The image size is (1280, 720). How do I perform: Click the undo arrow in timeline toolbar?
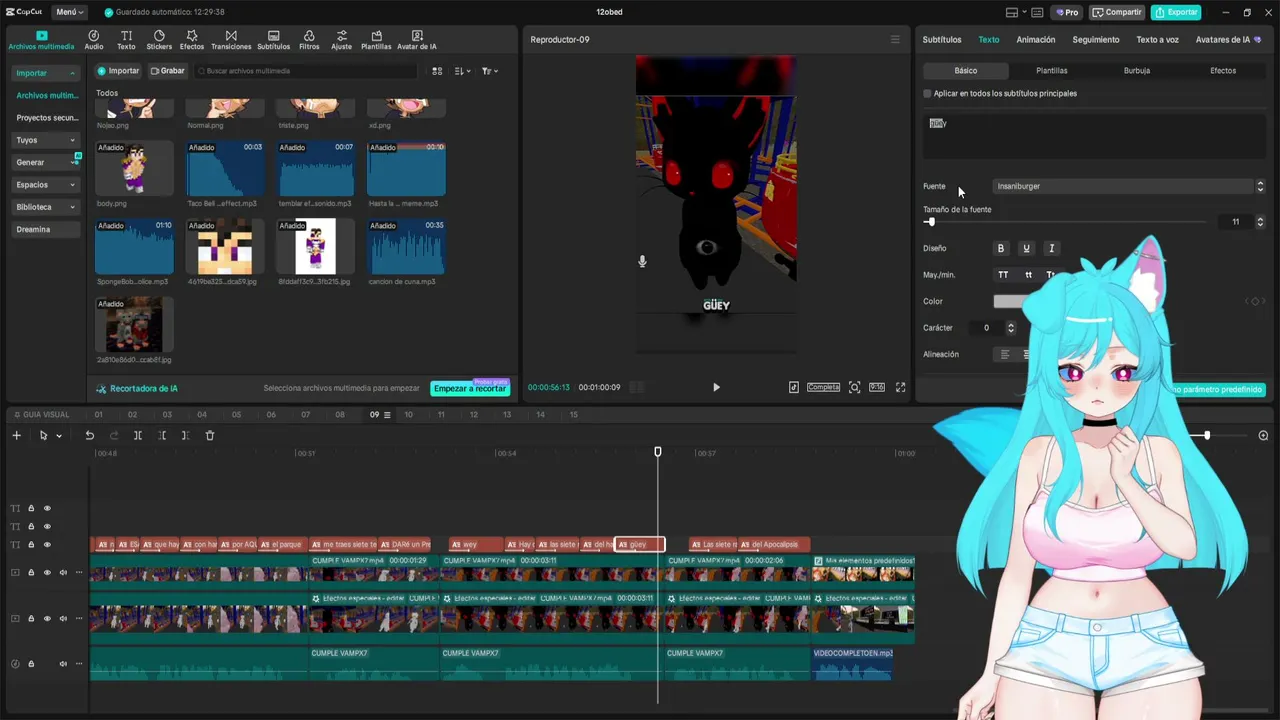pos(89,435)
